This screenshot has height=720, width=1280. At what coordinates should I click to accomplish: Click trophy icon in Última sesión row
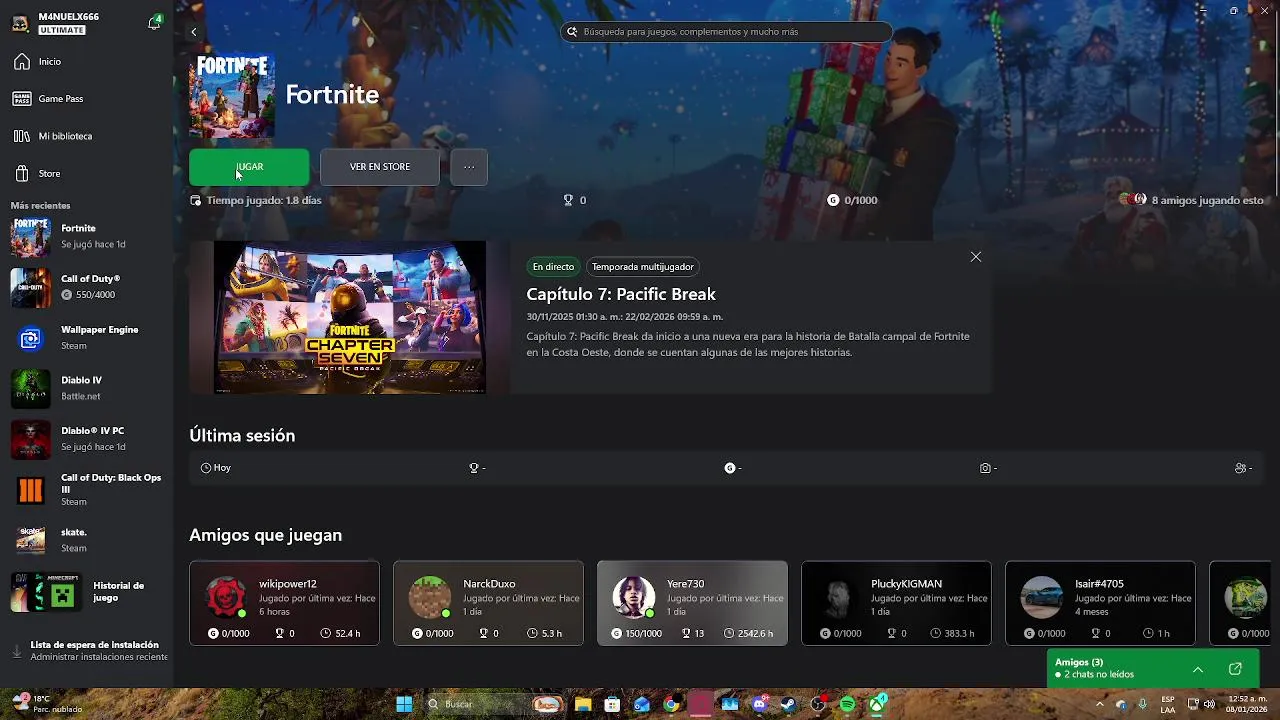(474, 468)
